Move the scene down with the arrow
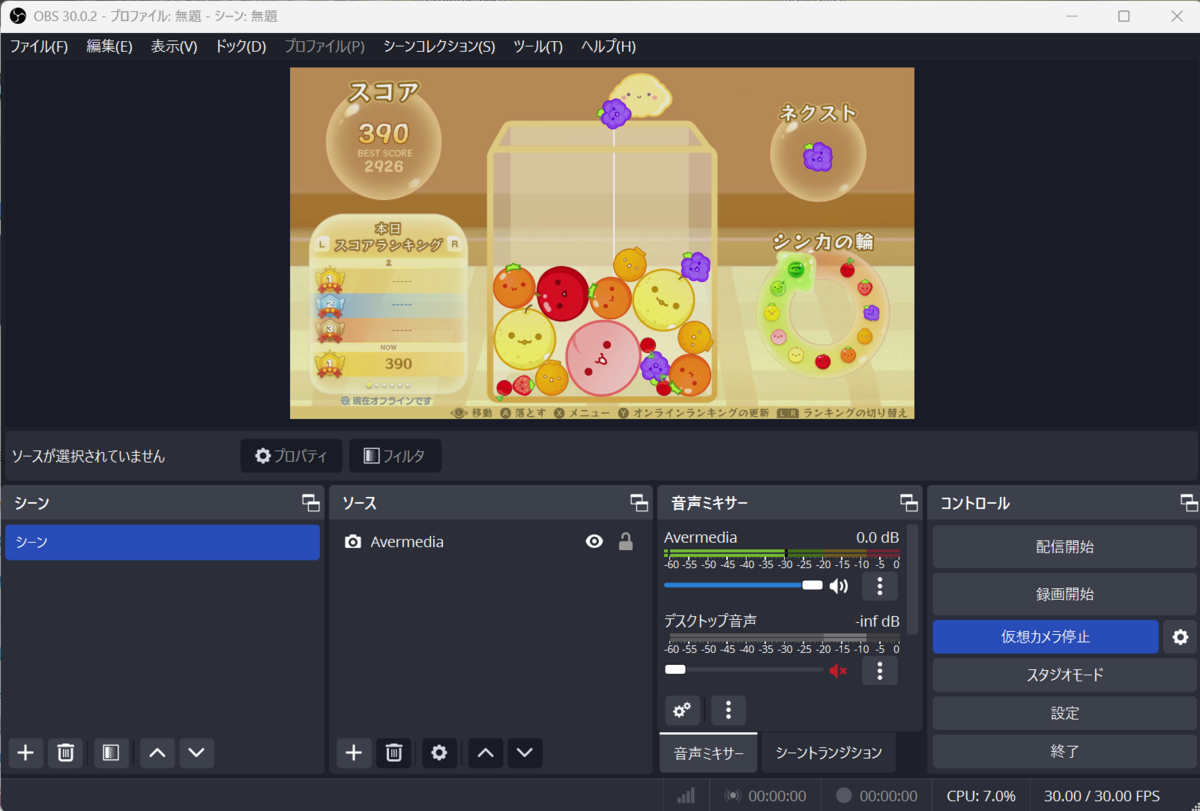This screenshot has height=811, width=1200. [197, 752]
